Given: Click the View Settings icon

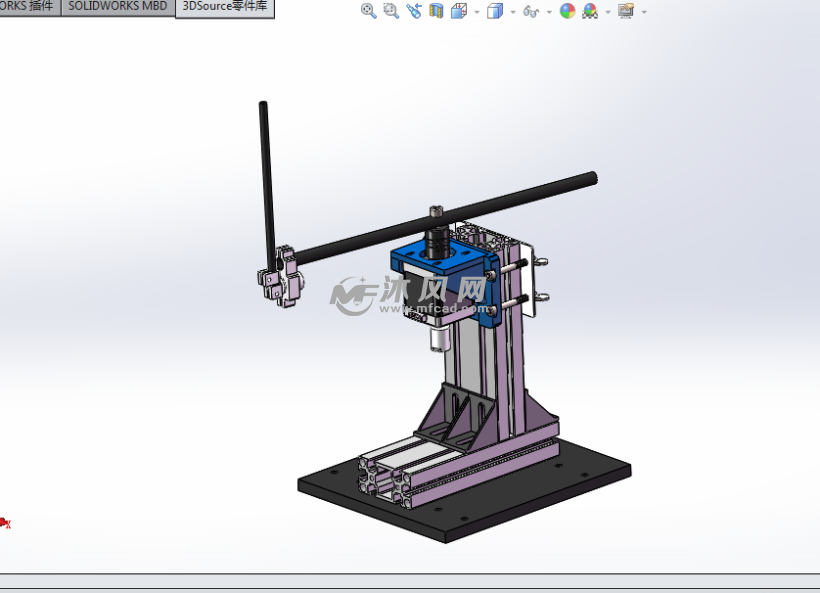Looking at the screenshot, I should 627,11.
